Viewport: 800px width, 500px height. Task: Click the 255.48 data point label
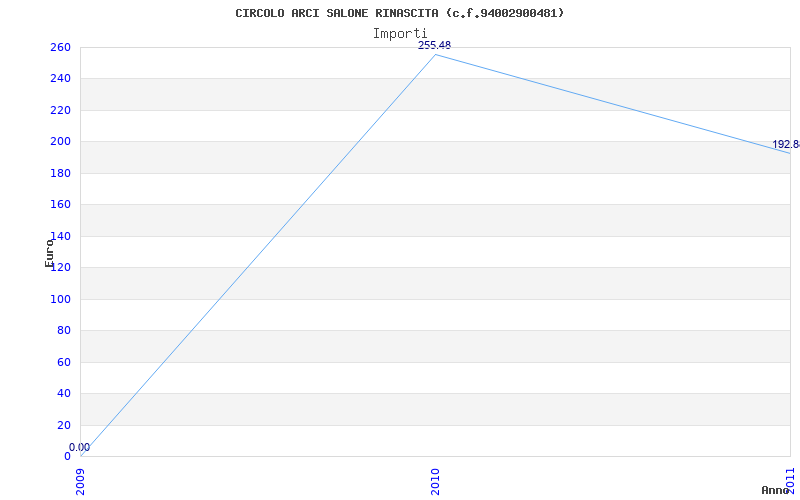(434, 45)
